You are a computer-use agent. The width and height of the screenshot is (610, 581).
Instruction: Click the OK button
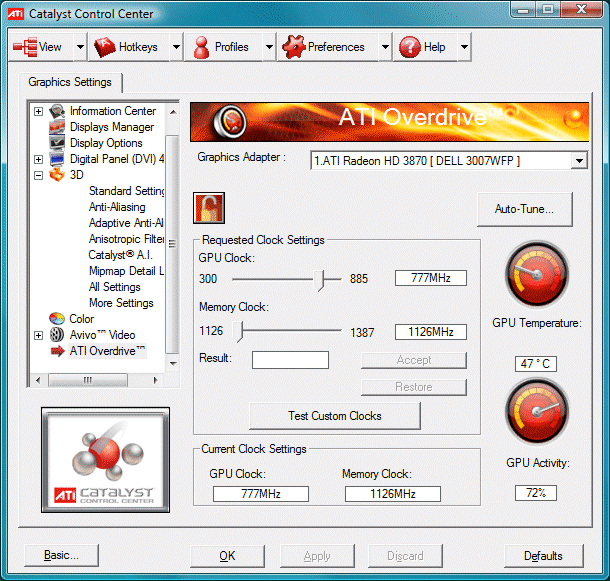(x=227, y=556)
